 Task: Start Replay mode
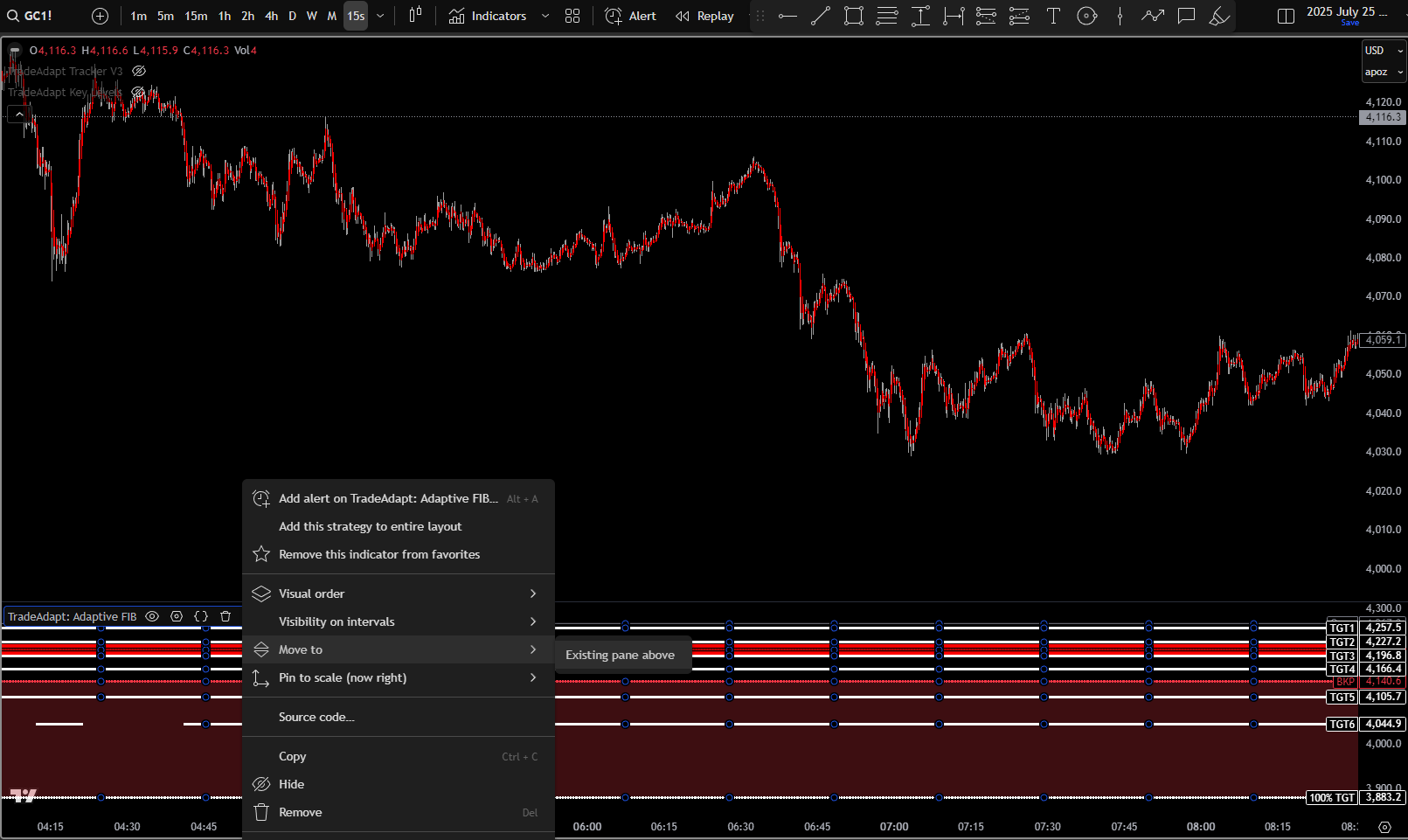(704, 16)
